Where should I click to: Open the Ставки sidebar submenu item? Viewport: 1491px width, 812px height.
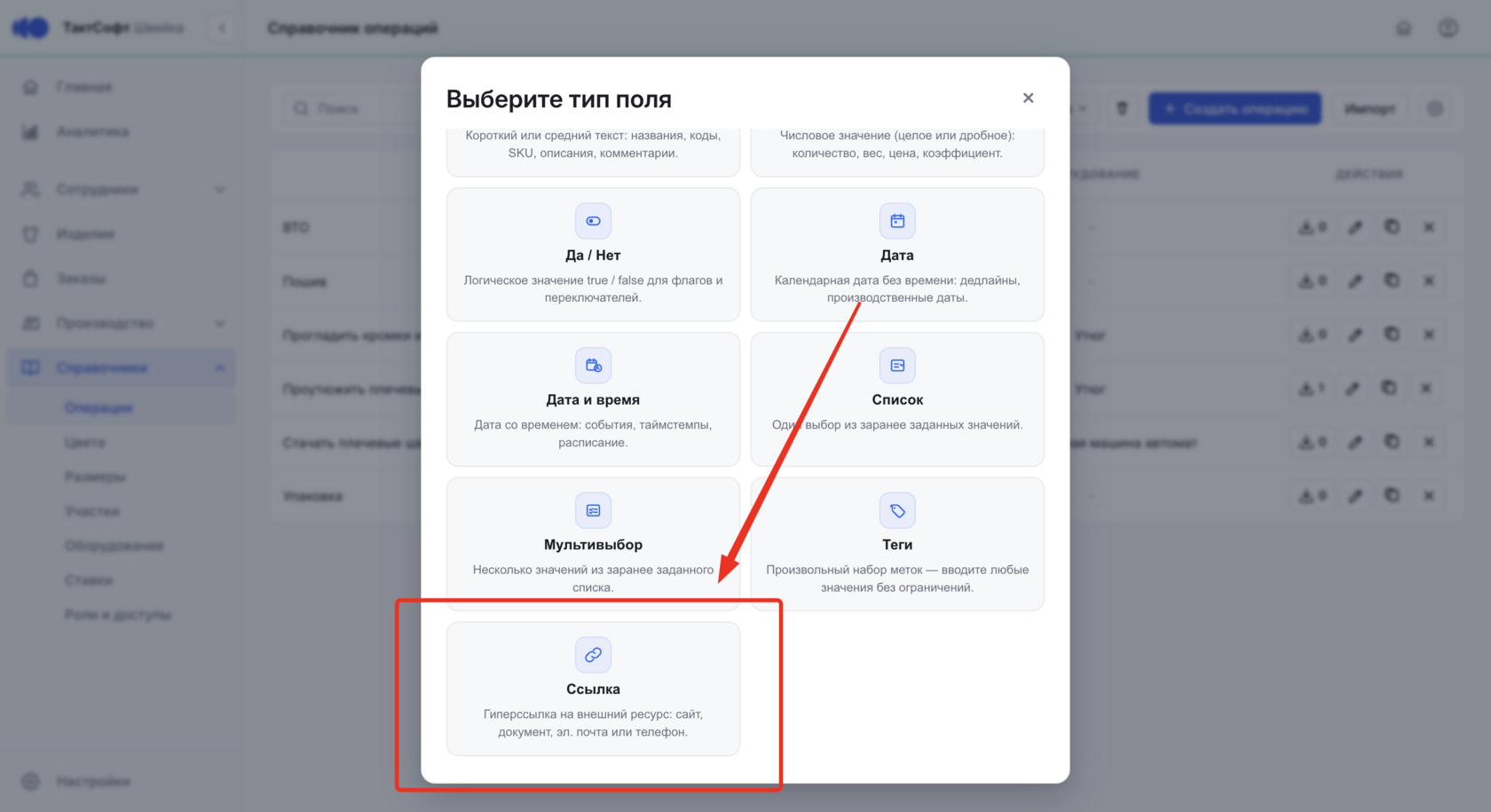click(89, 580)
